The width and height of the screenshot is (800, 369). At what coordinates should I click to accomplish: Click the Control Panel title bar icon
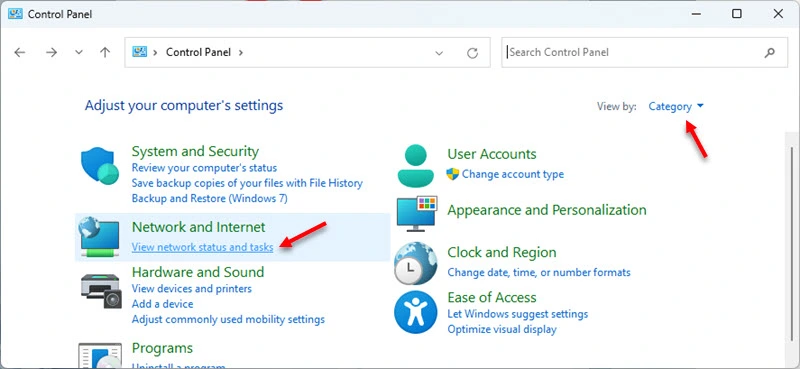(x=15, y=14)
